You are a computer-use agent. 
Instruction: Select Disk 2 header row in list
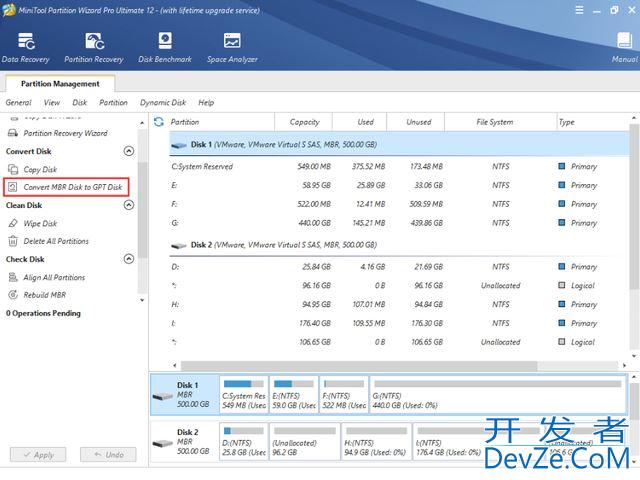[x=399, y=245]
